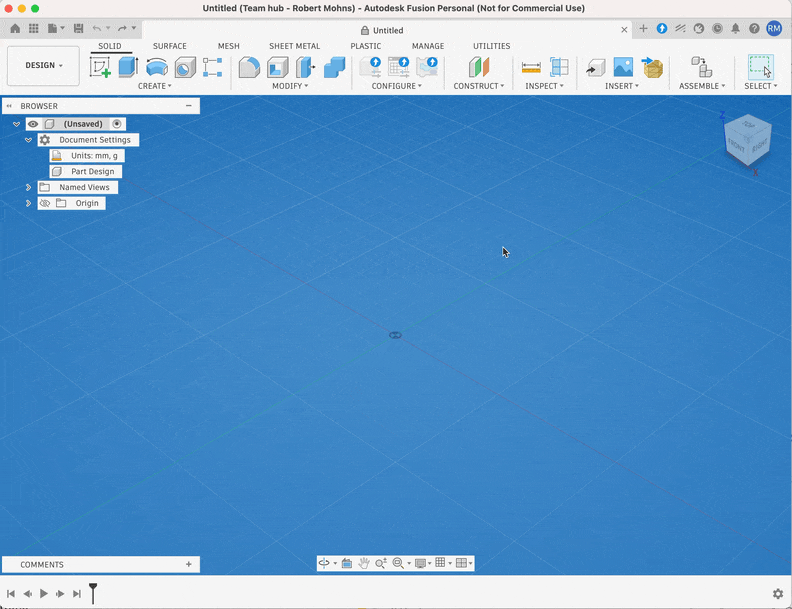Click the third Configure panel icon
The width and height of the screenshot is (792, 609).
tap(427, 67)
